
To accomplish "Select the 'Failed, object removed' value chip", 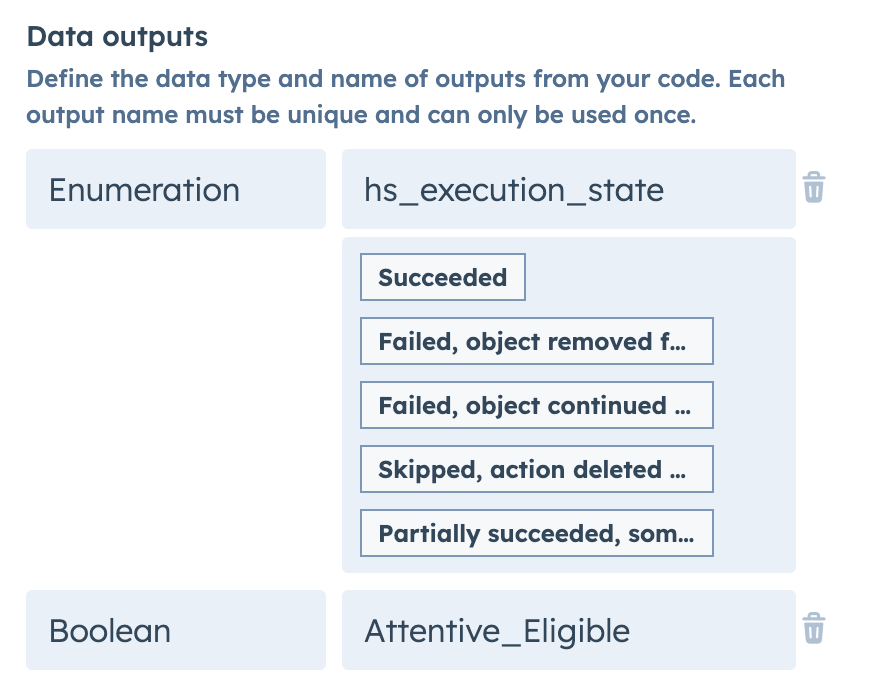I will click(536, 341).
